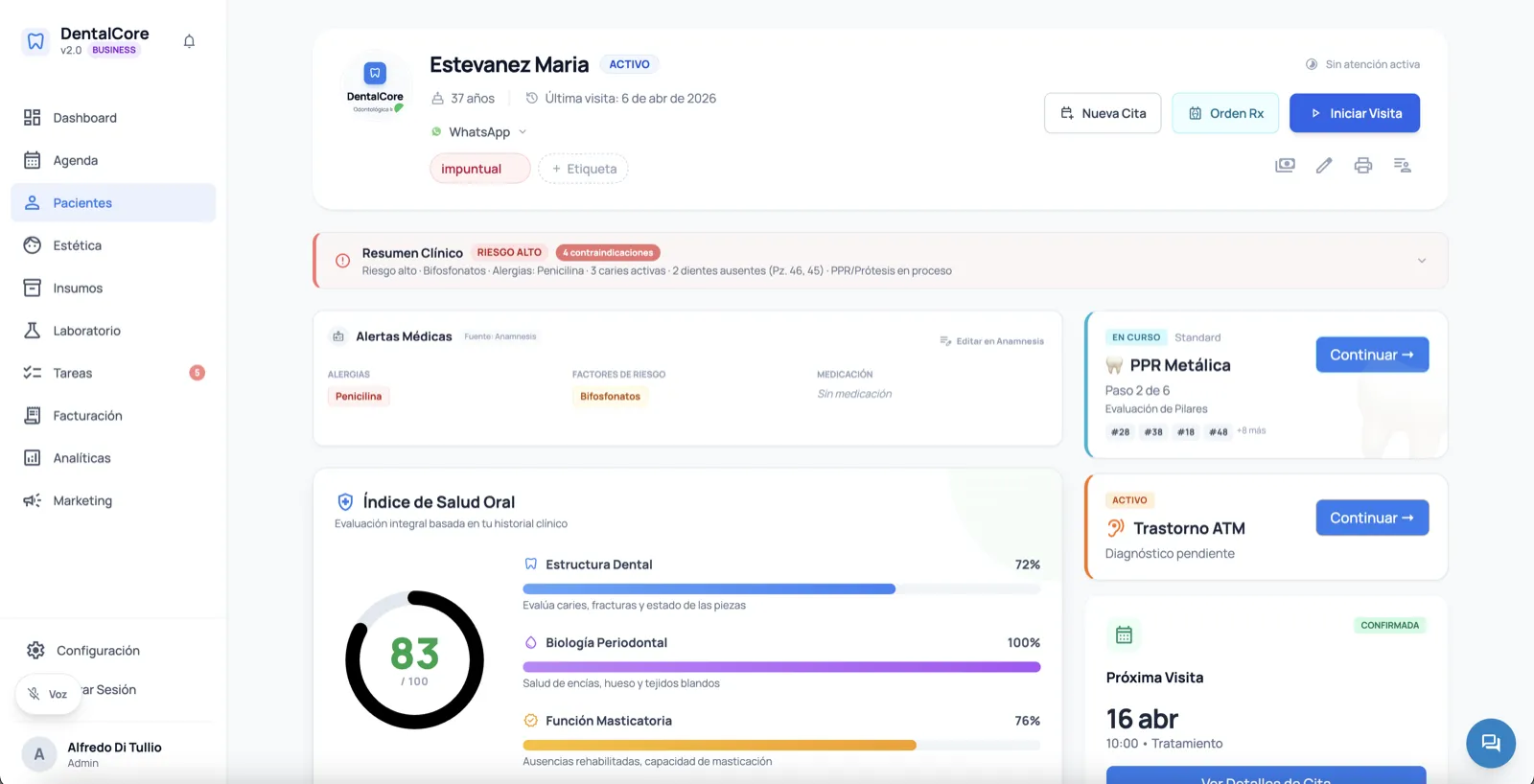Image resolution: width=1534 pixels, height=784 pixels.
Task: Click the Iniciar Visita button
Action: tap(1354, 113)
